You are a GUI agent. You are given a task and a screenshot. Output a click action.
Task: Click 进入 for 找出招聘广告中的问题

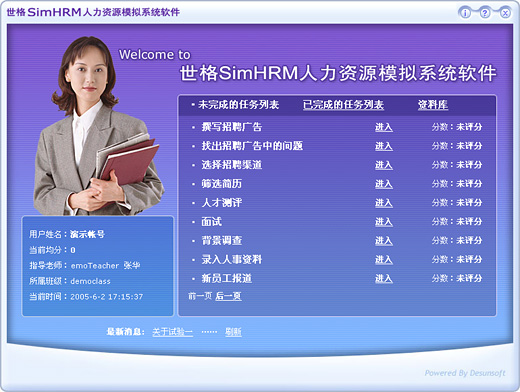click(384, 146)
